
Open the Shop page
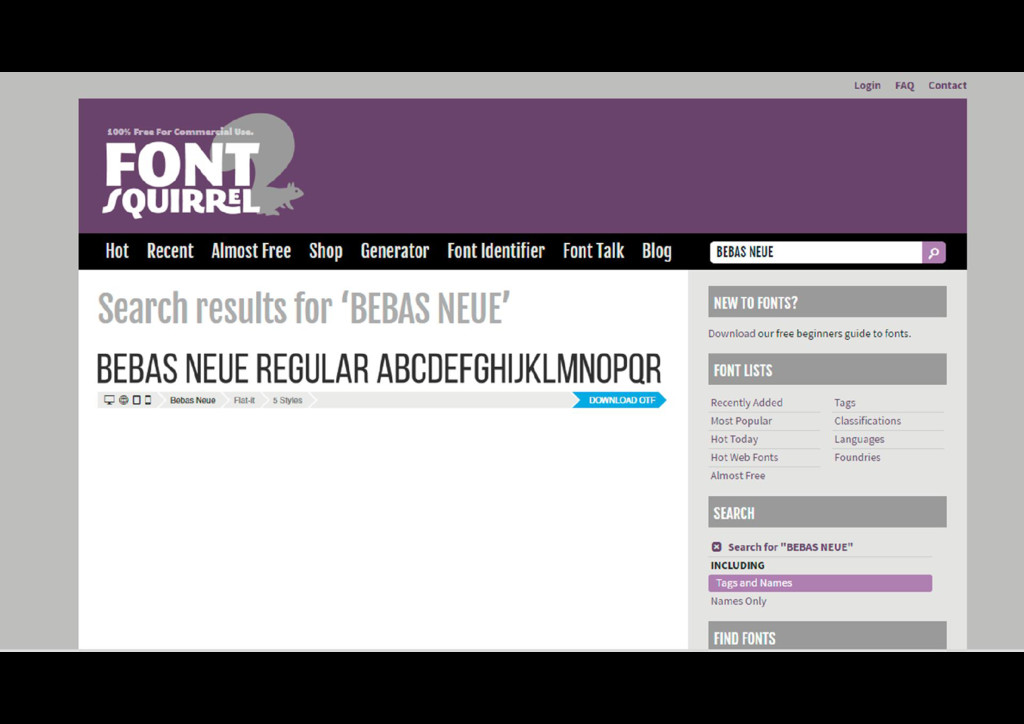point(325,251)
